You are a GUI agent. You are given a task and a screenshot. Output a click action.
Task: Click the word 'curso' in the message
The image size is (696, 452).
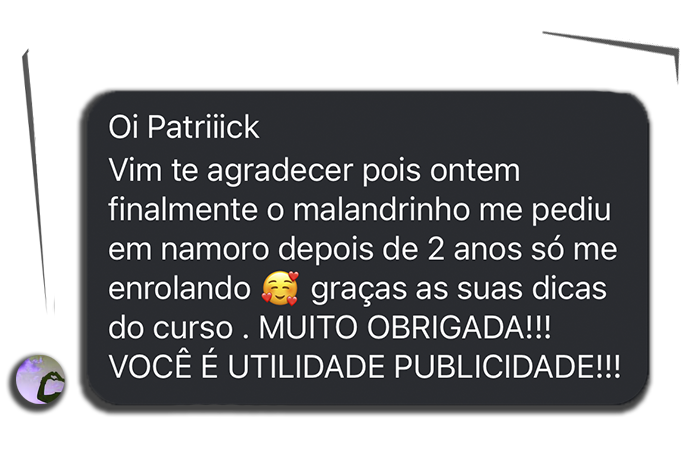pos(193,329)
